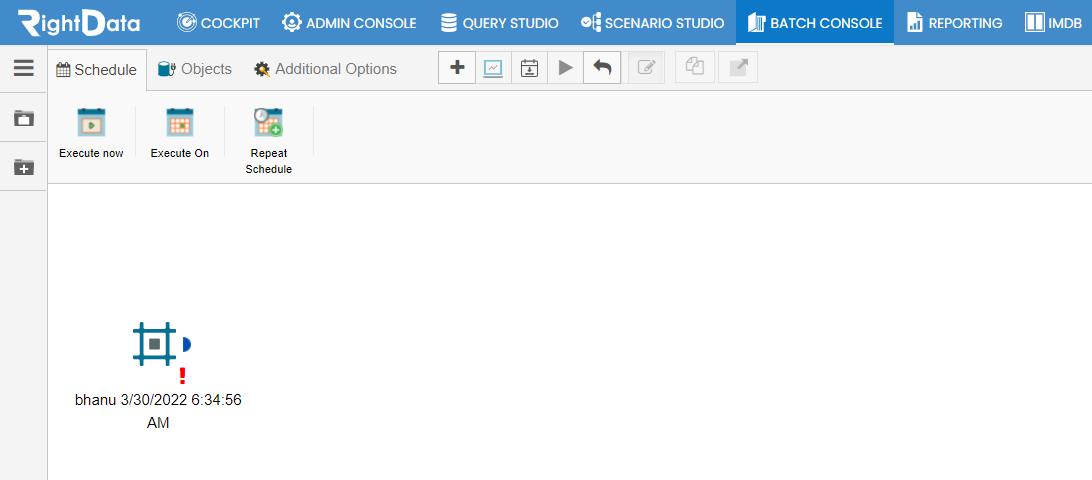Image resolution: width=1092 pixels, height=480 pixels.
Task: Click the edit pencil toolbar icon
Action: coord(646,68)
